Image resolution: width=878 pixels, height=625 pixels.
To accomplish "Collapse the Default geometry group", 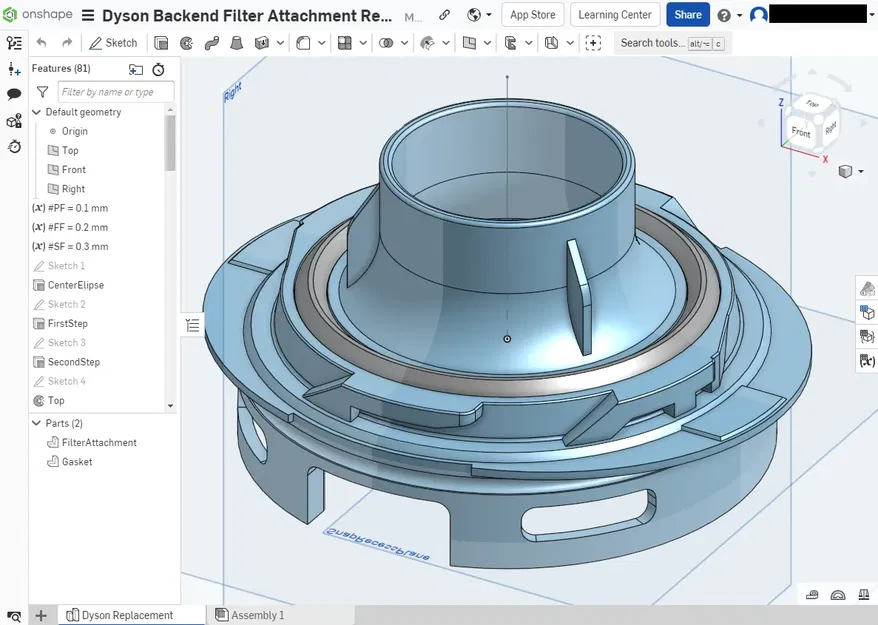I will [x=37, y=112].
